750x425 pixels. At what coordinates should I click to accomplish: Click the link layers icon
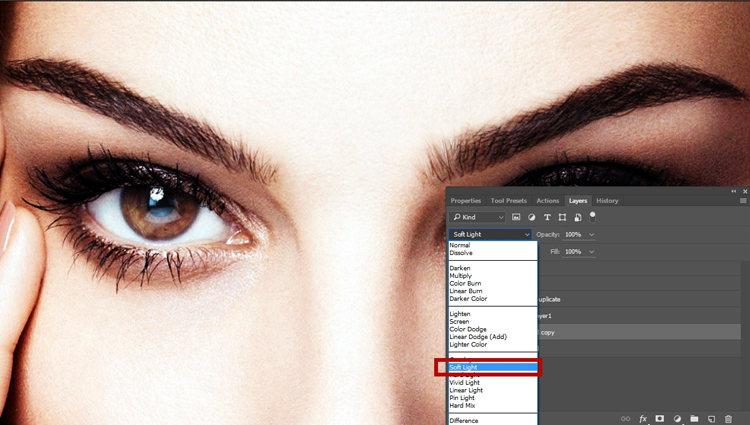click(625, 419)
